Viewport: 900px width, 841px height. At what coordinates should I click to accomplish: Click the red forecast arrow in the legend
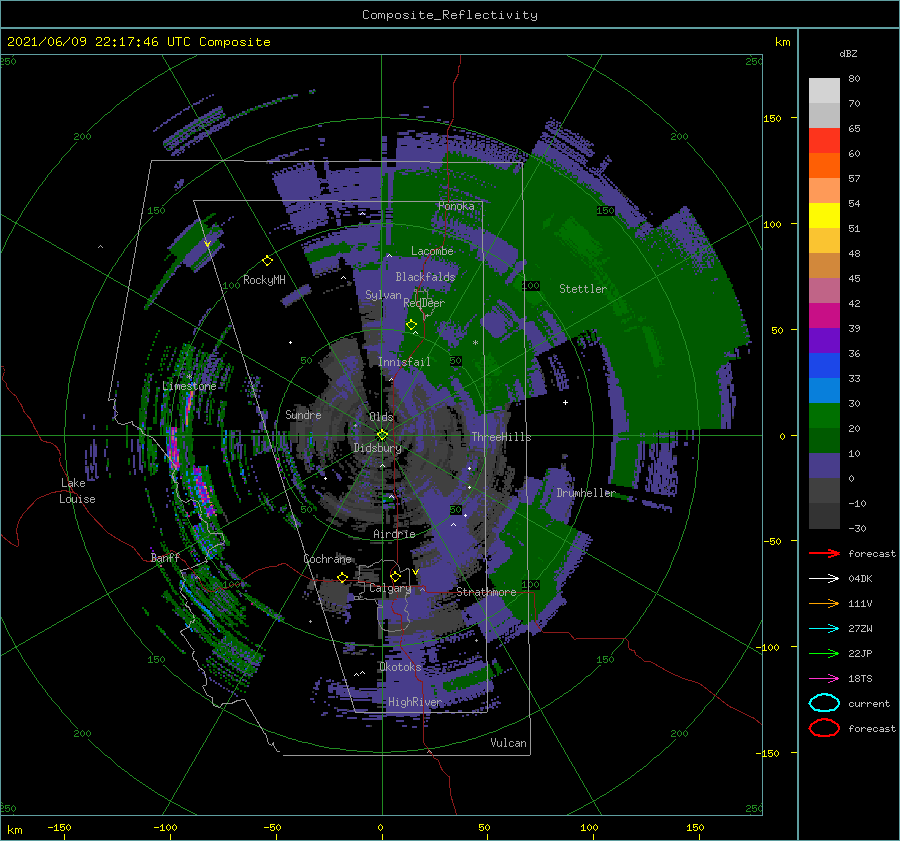tap(824, 553)
